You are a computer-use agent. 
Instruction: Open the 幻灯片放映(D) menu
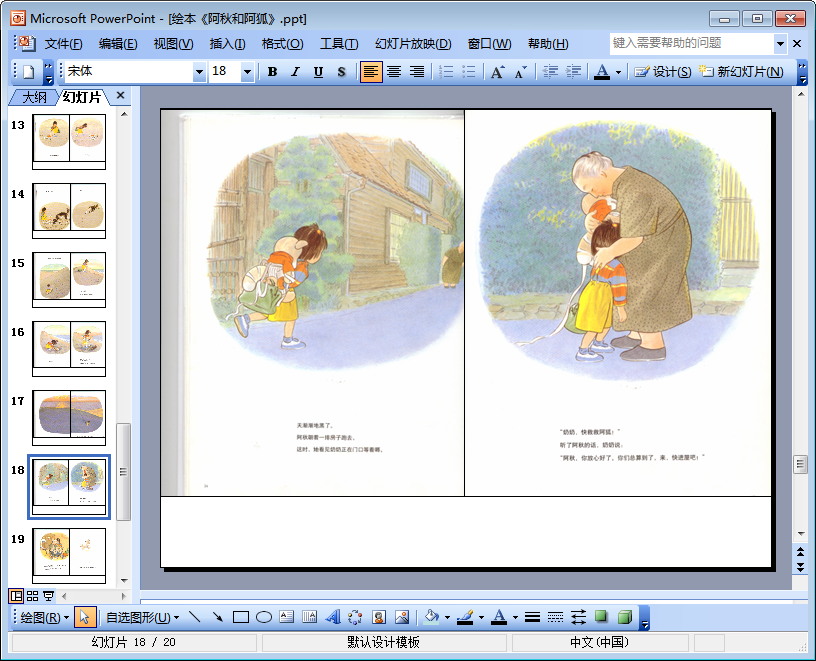click(413, 44)
